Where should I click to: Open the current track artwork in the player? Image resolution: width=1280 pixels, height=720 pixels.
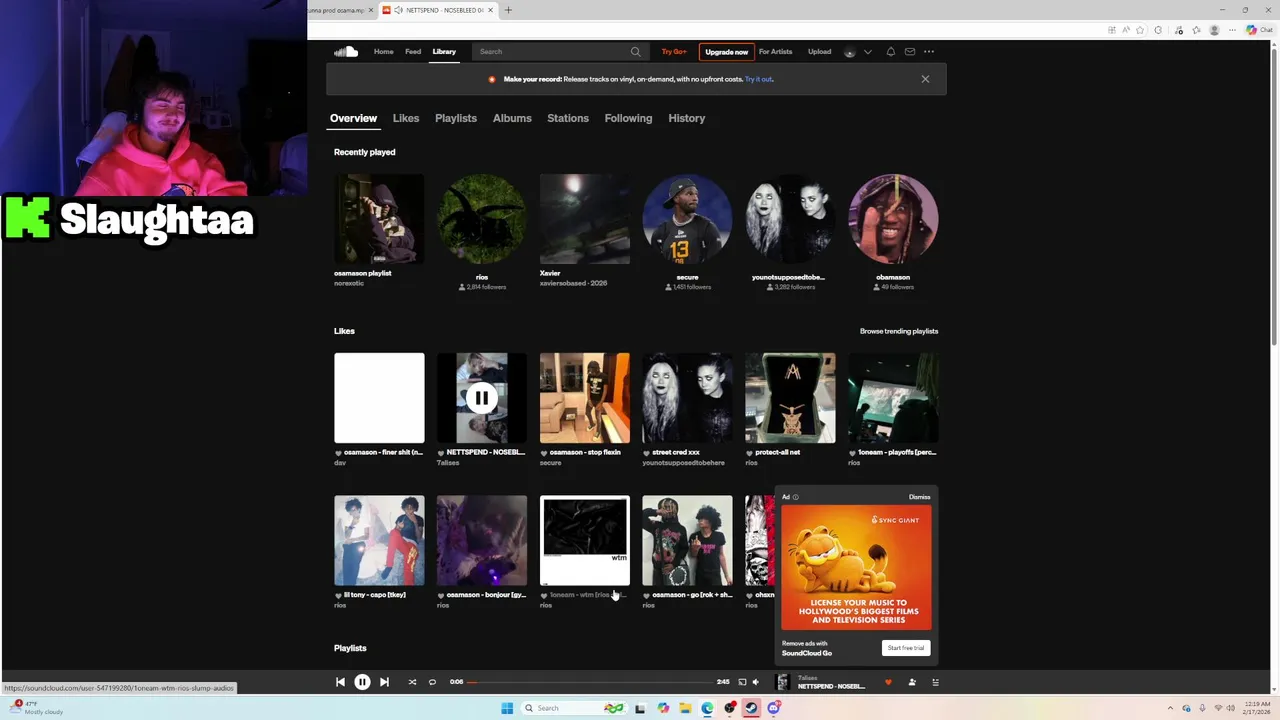tap(783, 682)
